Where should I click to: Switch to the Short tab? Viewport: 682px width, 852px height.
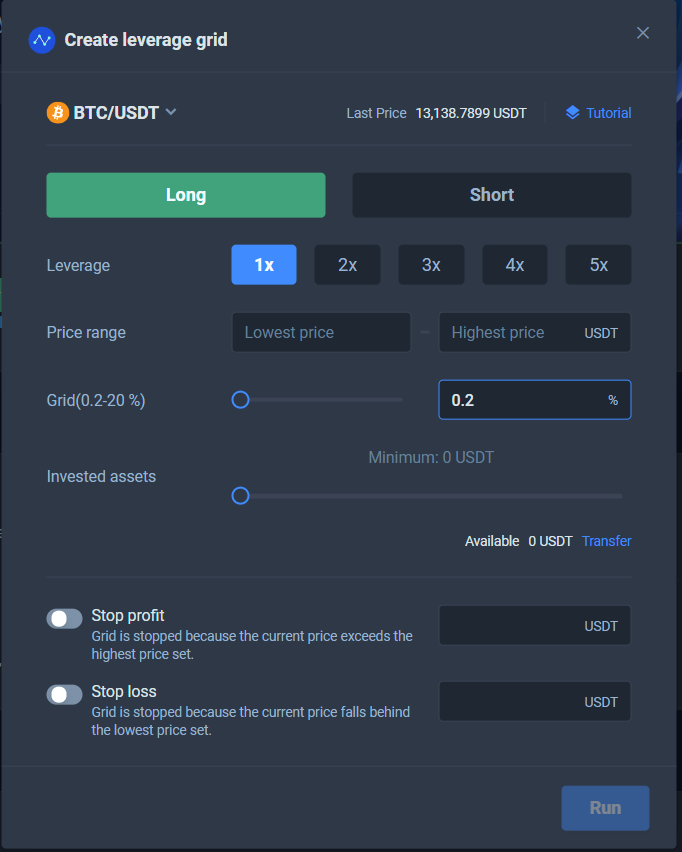pos(491,195)
